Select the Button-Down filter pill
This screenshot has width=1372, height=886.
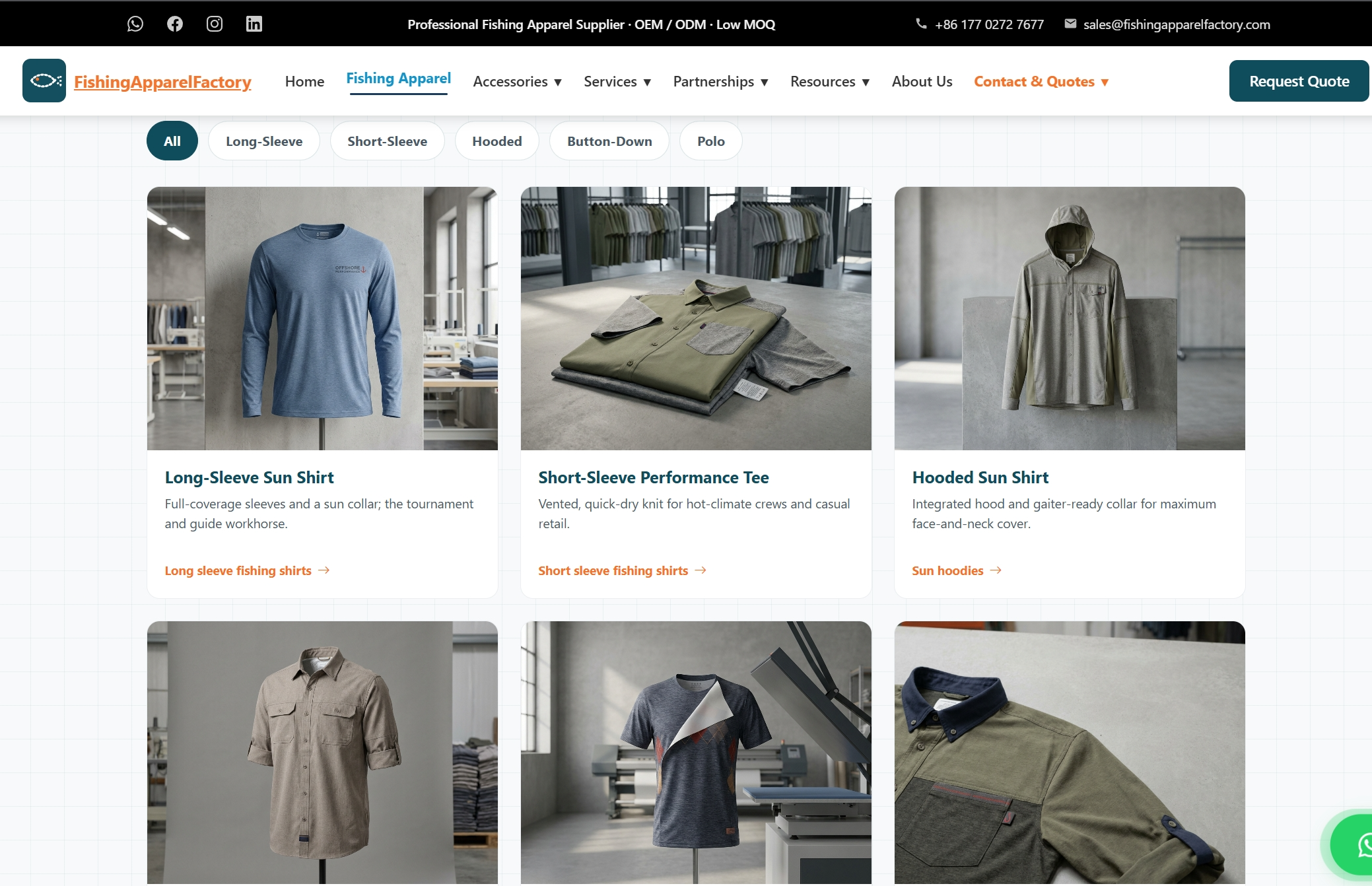click(609, 141)
